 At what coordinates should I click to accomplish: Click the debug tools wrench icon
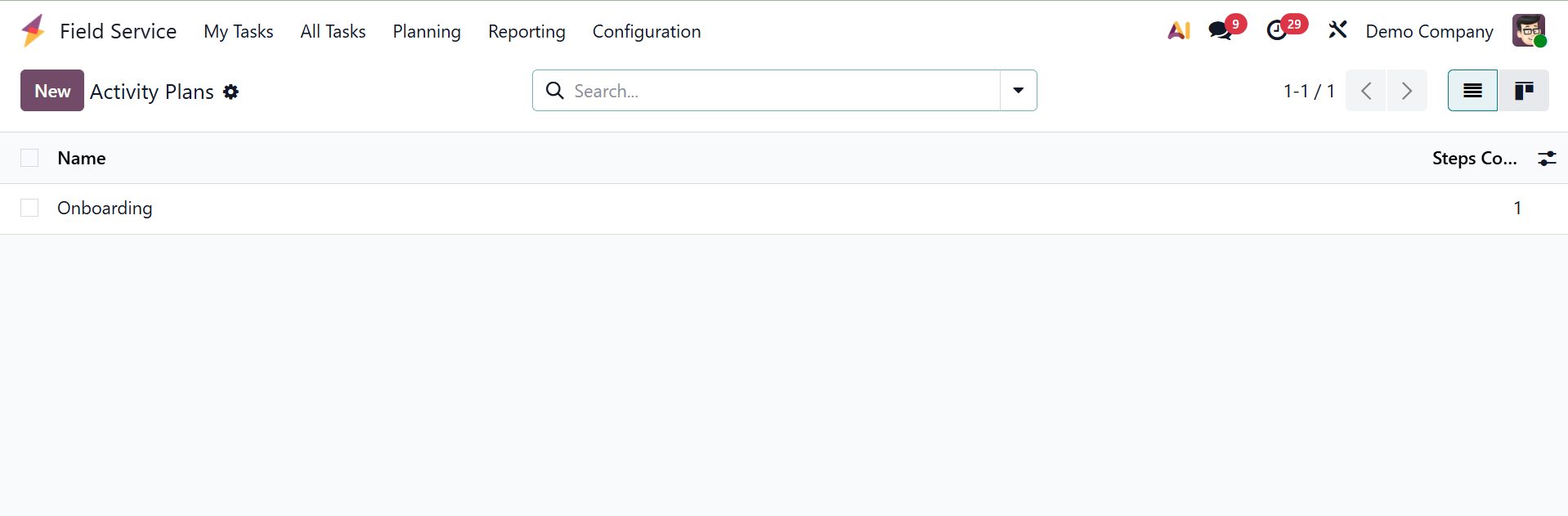point(1337,31)
